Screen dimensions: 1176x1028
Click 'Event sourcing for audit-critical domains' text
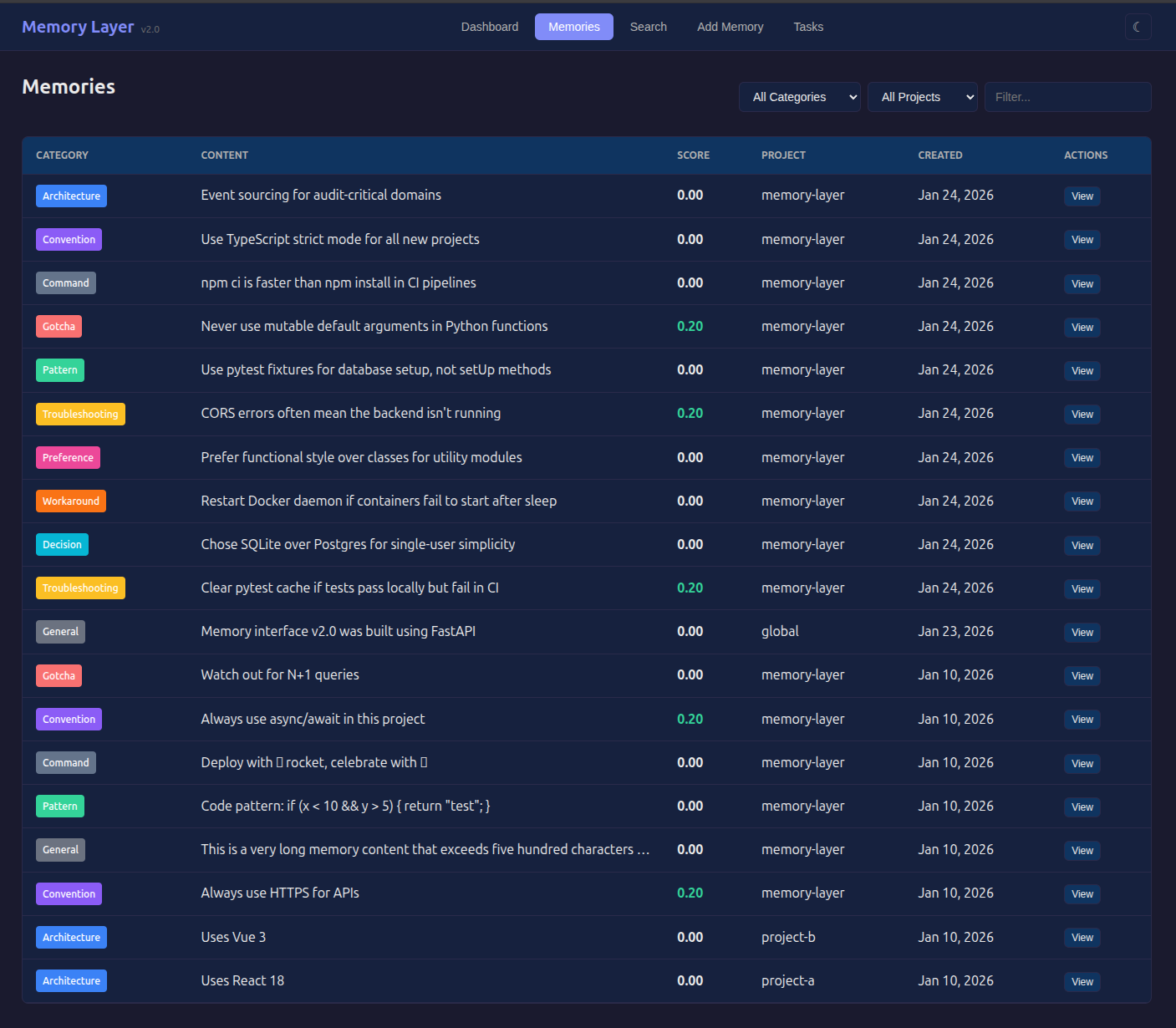pos(321,195)
